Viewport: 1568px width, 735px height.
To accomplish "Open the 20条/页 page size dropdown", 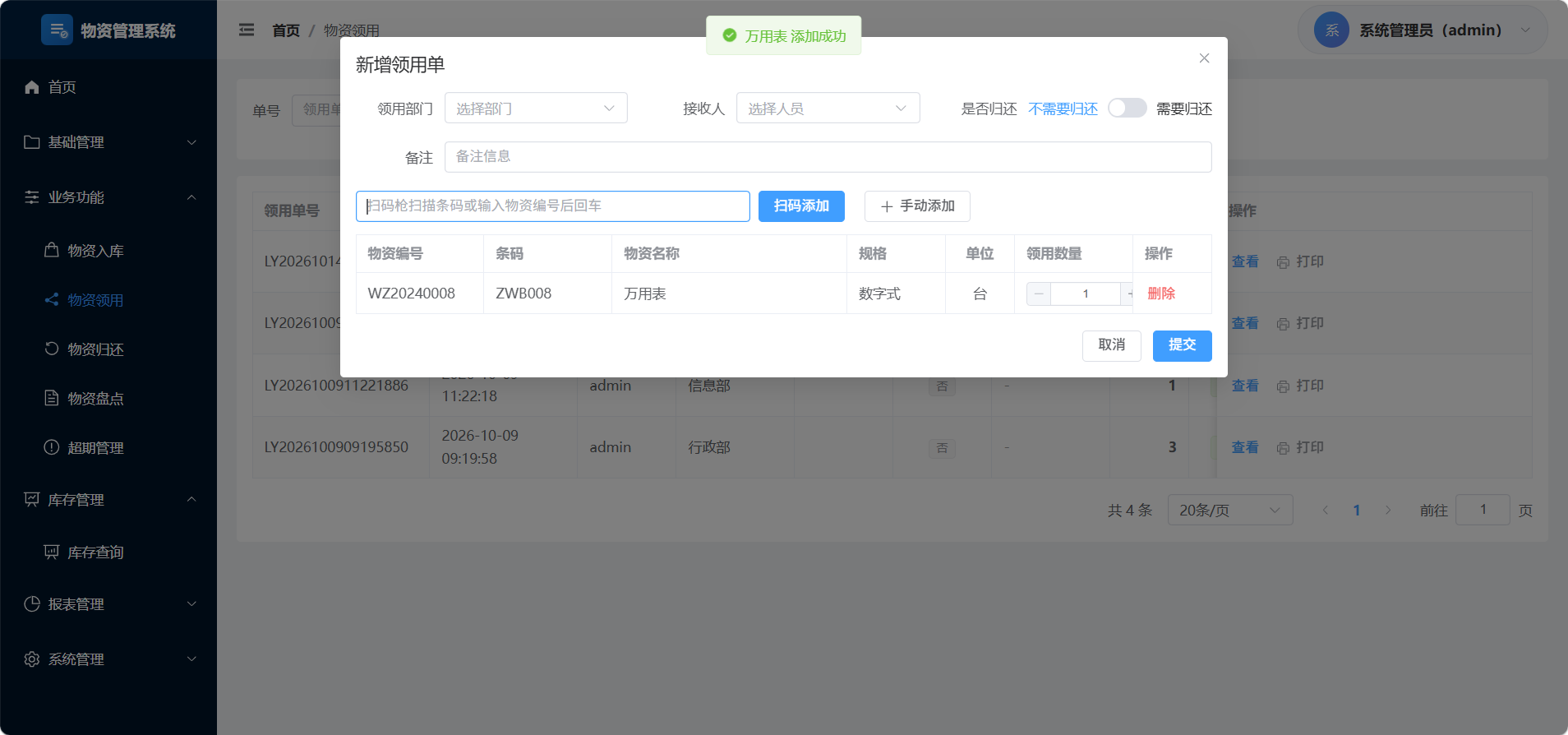I will coord(1230,511).
